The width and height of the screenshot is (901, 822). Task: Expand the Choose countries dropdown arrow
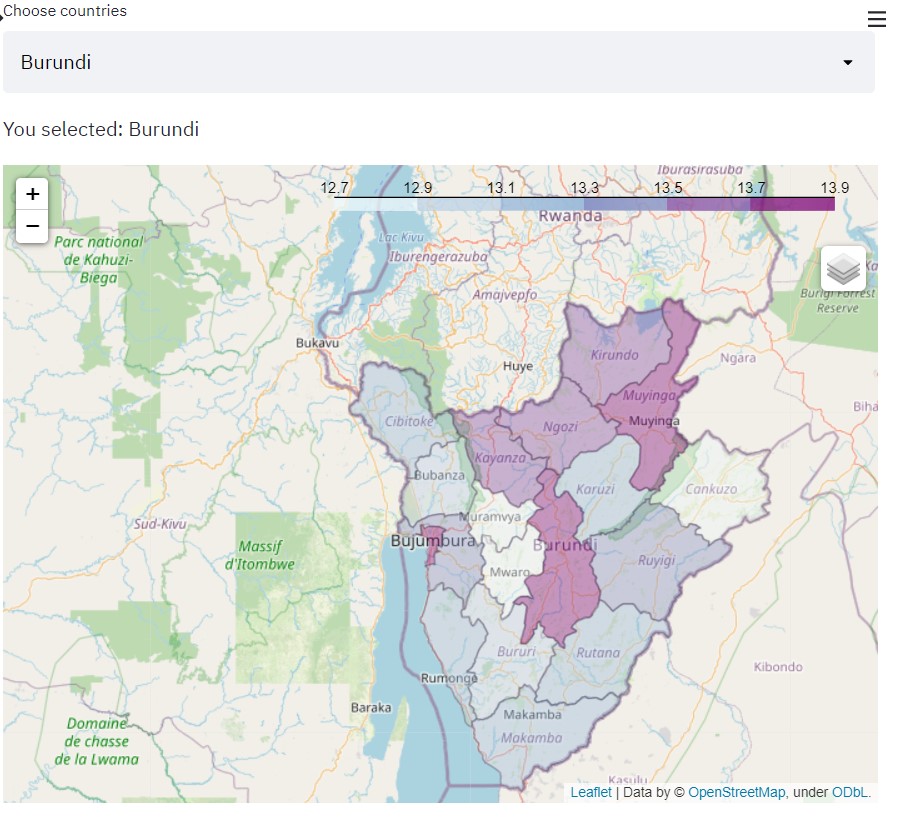pyautogui.click(x=848, y=63)
